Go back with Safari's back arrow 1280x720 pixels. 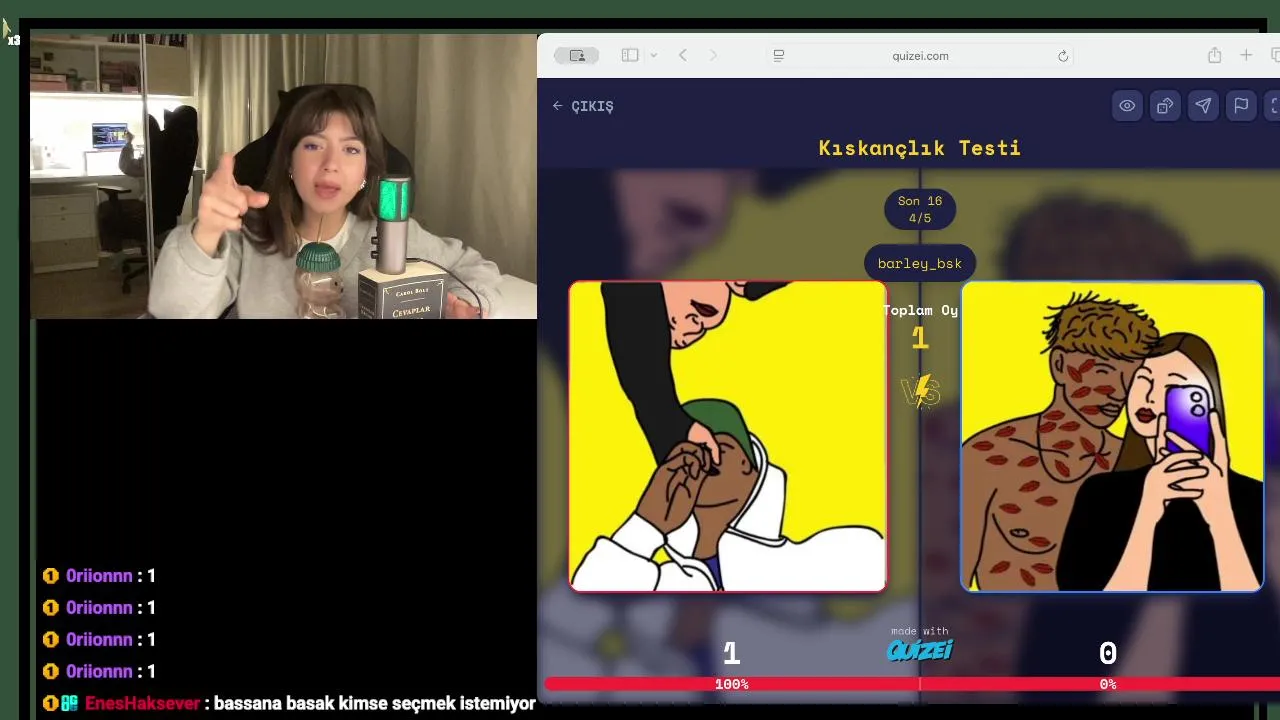pos(683,56)
